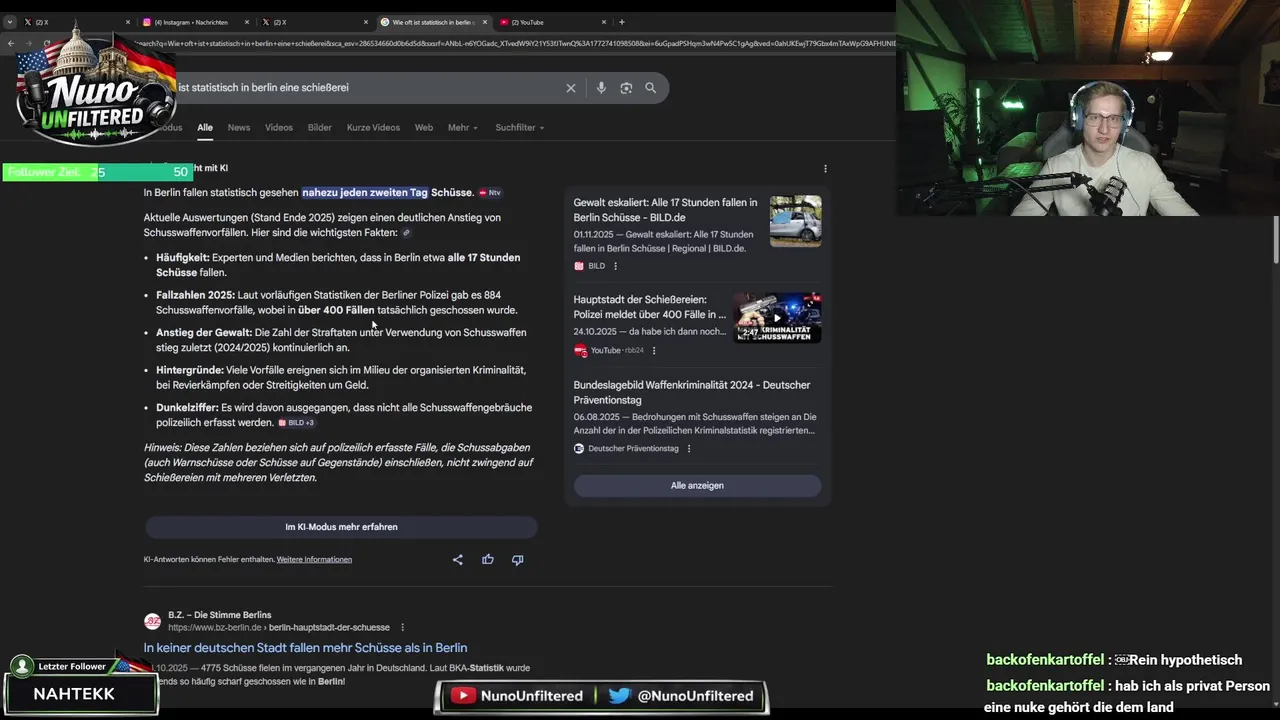Click the B.Z. site favicon in the result
Viewport: 1280px width, 720px height.
pos(152,621)
